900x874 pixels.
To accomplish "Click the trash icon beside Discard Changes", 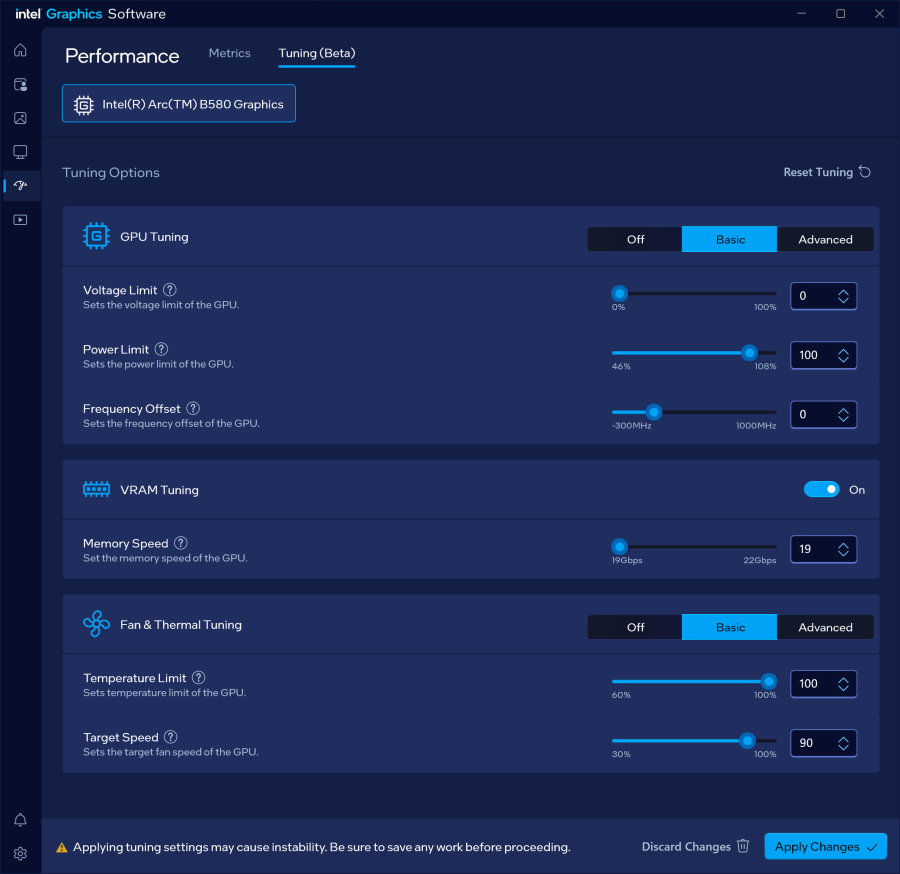I will 743,846.
